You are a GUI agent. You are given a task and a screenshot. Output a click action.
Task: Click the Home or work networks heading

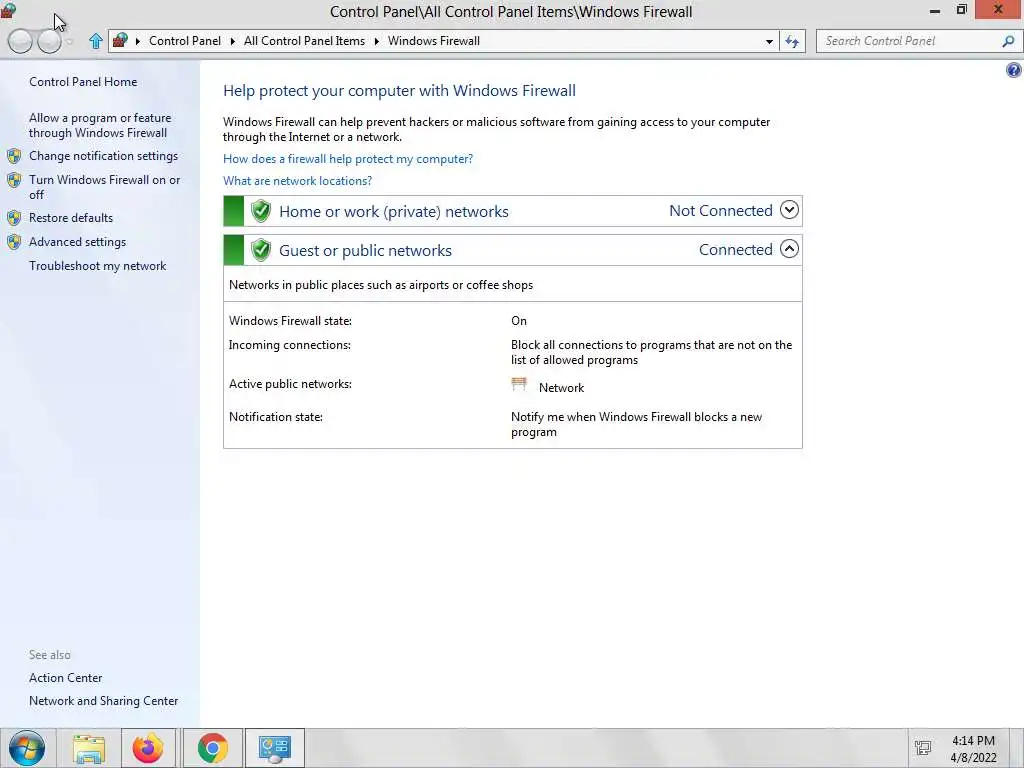point(394,212)
